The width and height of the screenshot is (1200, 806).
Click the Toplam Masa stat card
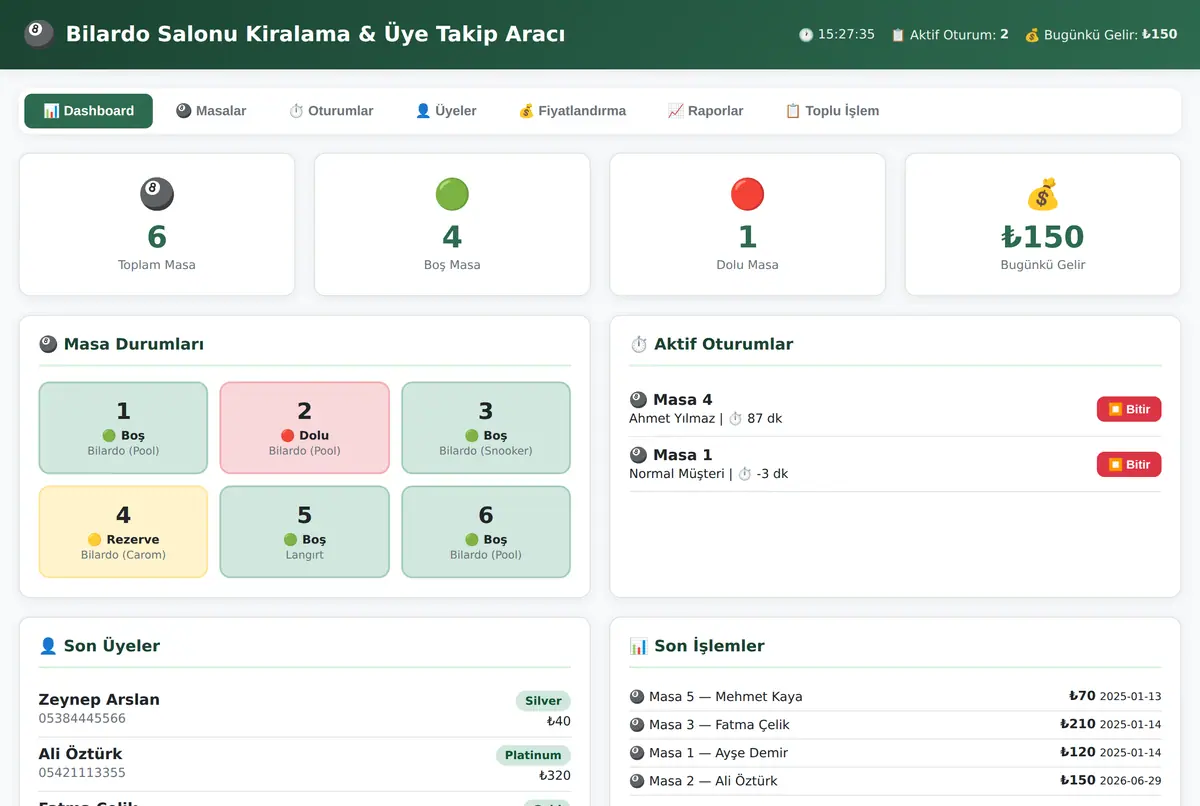coord(157,224)
